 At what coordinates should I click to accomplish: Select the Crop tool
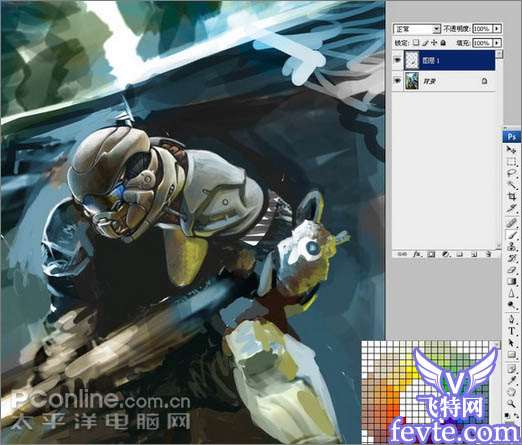pyautogui.click(x=511, y=197)
